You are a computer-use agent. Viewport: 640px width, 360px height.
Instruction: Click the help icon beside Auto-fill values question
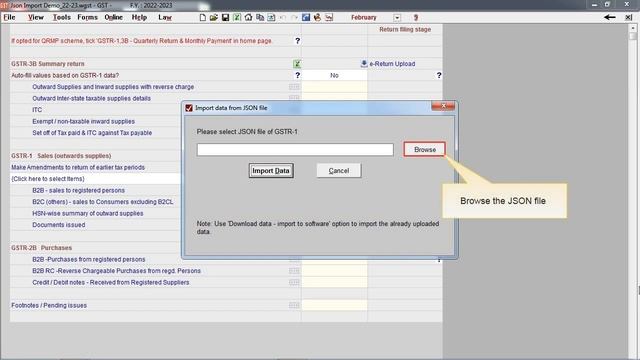(x=298, y=75)
